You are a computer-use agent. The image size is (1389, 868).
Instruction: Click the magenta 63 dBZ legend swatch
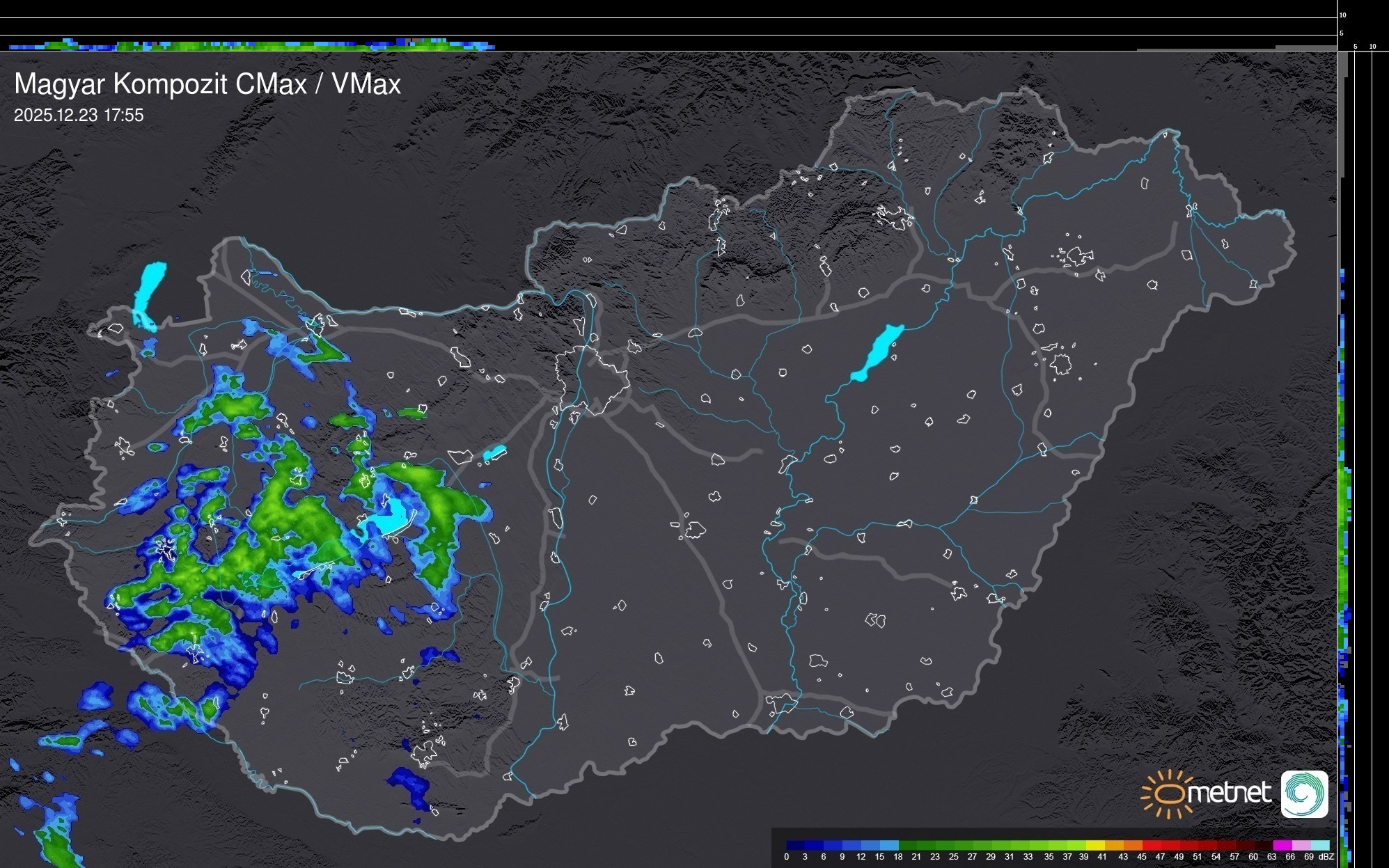pyautogui.click(x=1282, y=845)
